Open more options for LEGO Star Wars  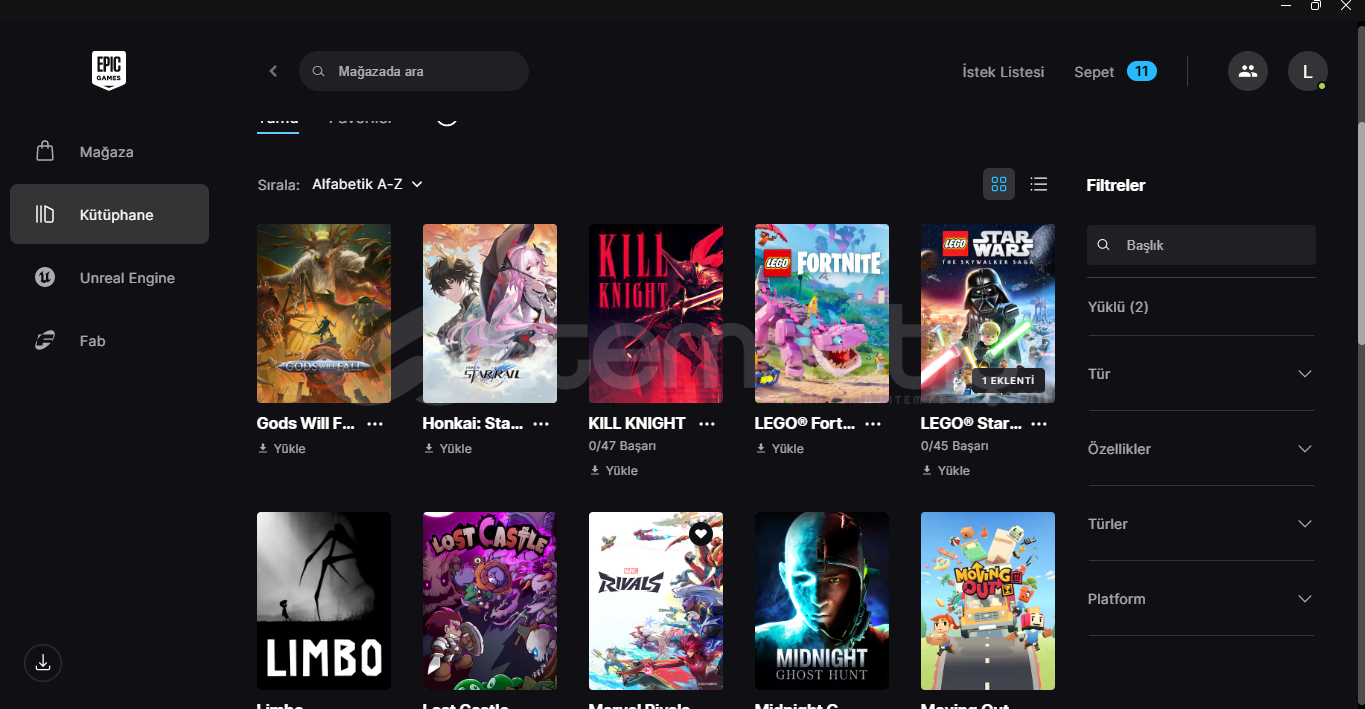(1039, 424)
